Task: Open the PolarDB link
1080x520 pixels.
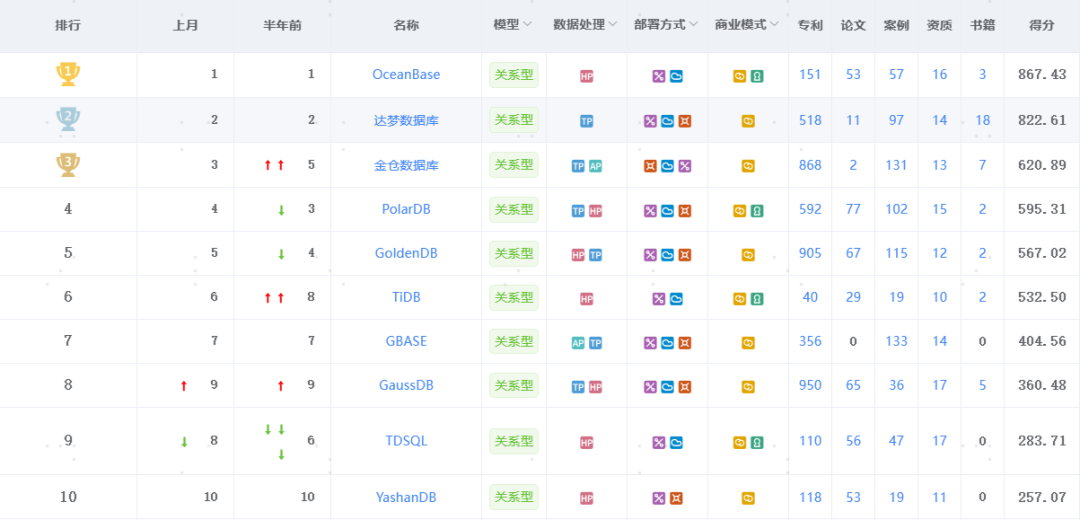Action: click(406, 209)
